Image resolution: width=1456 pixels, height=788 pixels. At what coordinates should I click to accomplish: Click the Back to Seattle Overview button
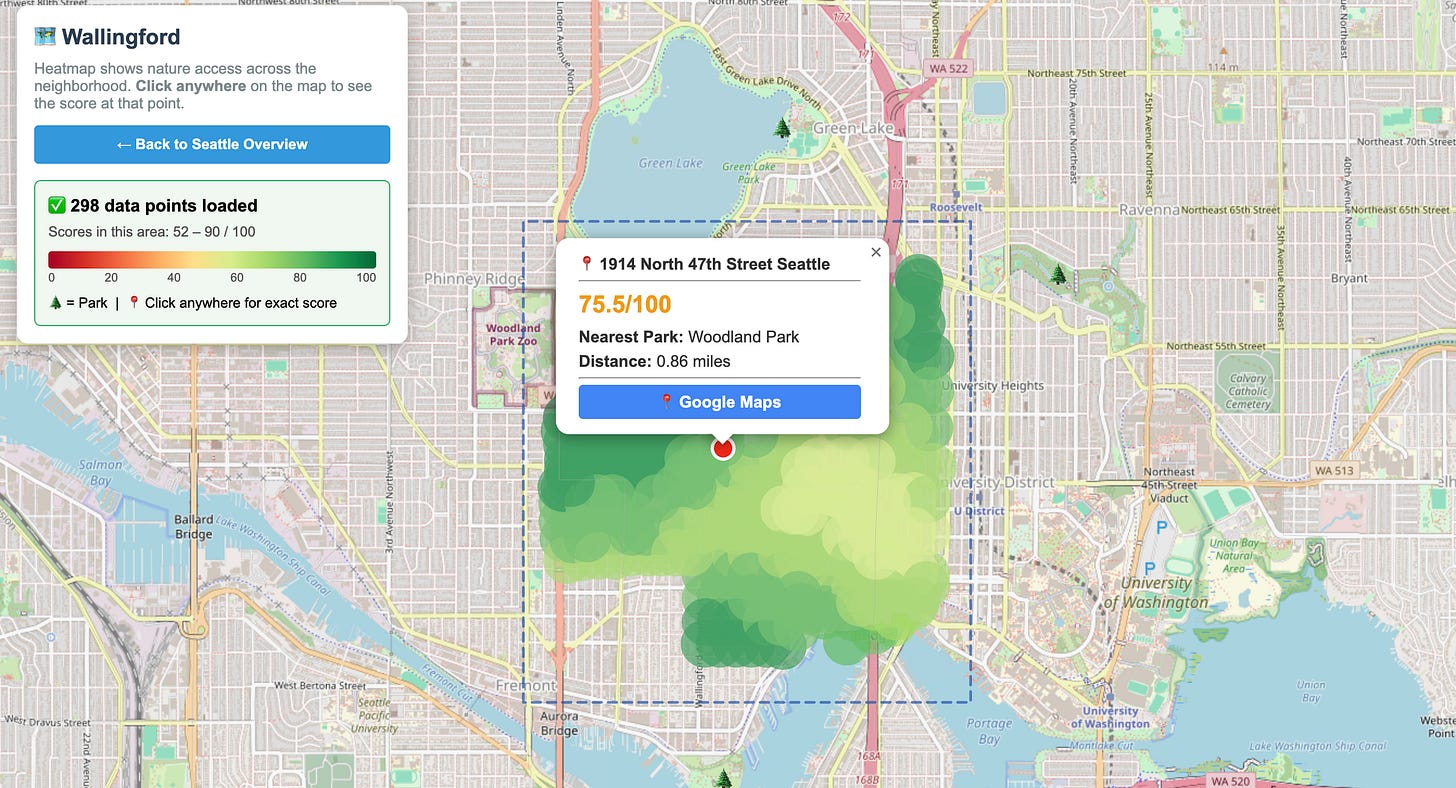(x=212, y=144)
